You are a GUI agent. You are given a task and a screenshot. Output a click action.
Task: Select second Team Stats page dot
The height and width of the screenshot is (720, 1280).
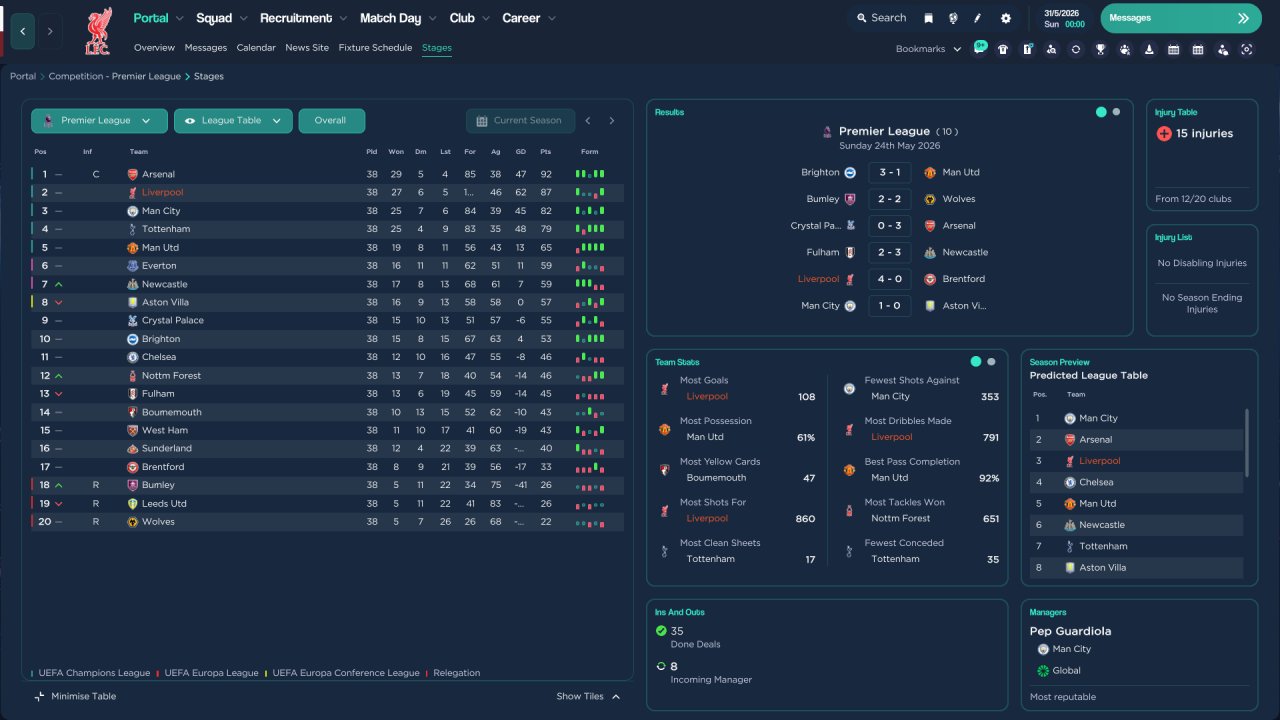point(991,362)
